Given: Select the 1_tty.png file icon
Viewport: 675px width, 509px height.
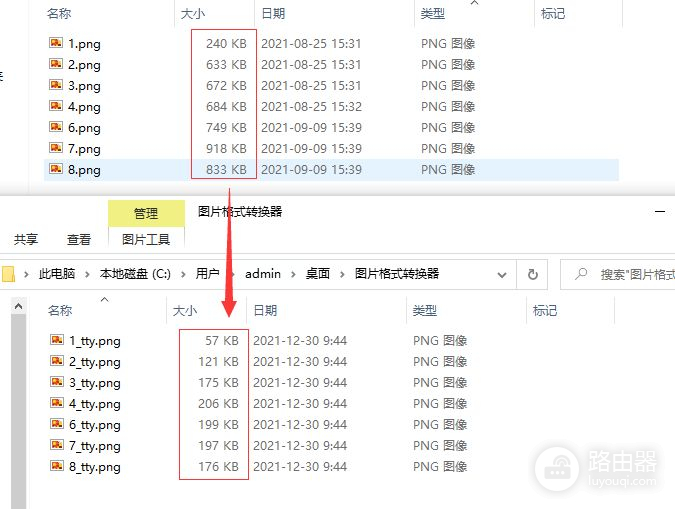Looking at the screenshot, I should point(57,340).
